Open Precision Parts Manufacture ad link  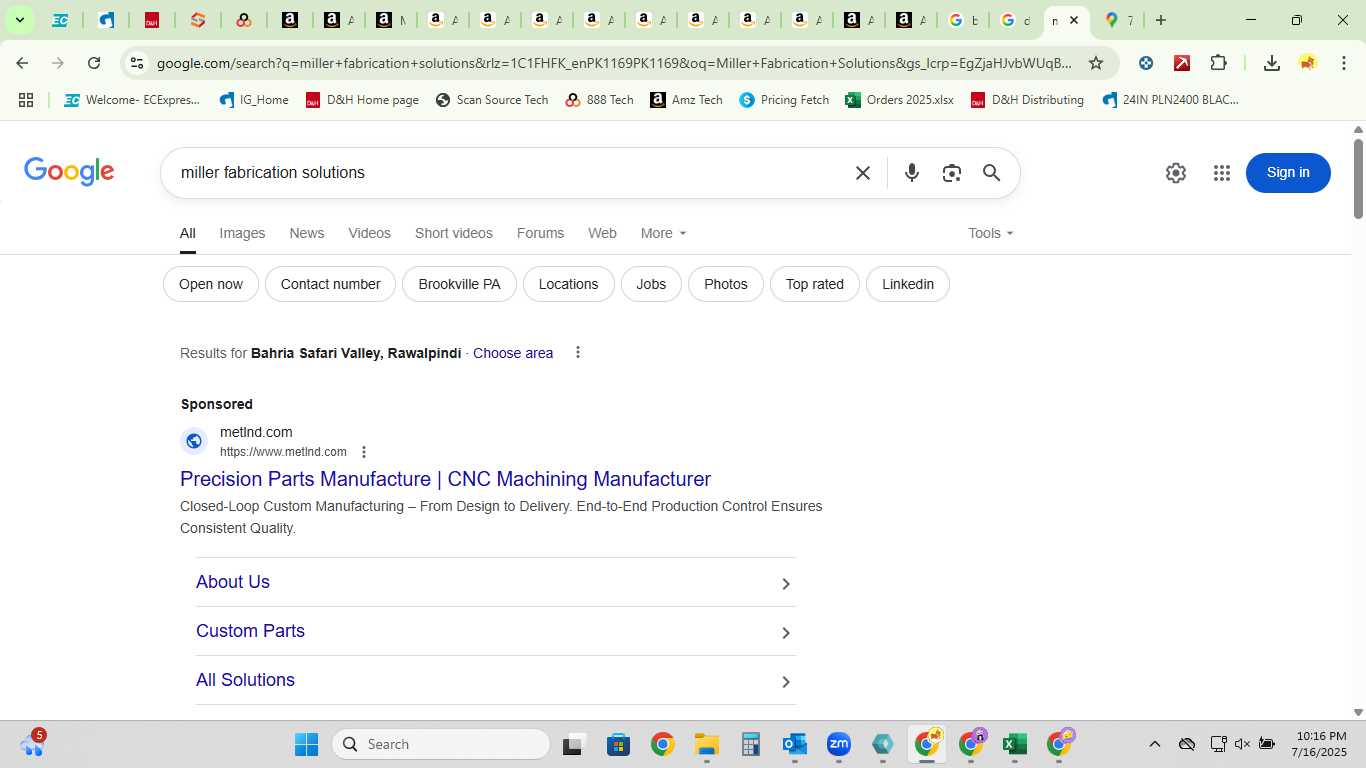coord(445,479)
